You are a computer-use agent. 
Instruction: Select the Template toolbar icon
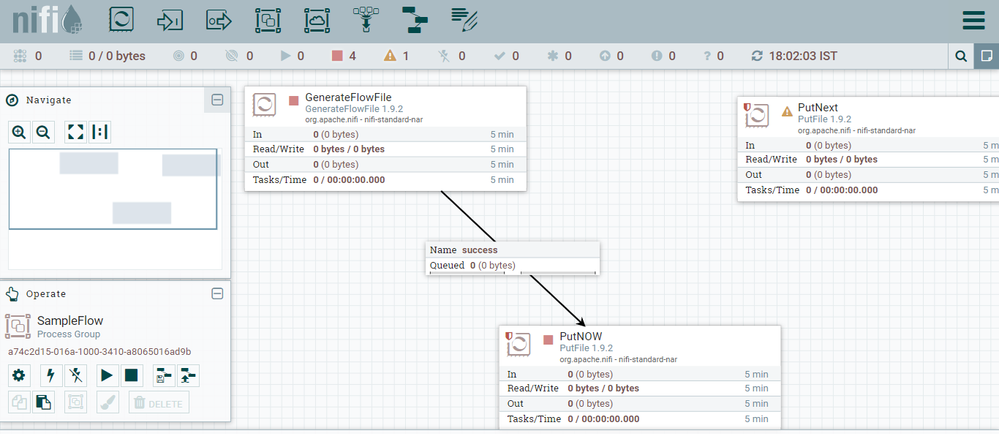pos(414,20)
